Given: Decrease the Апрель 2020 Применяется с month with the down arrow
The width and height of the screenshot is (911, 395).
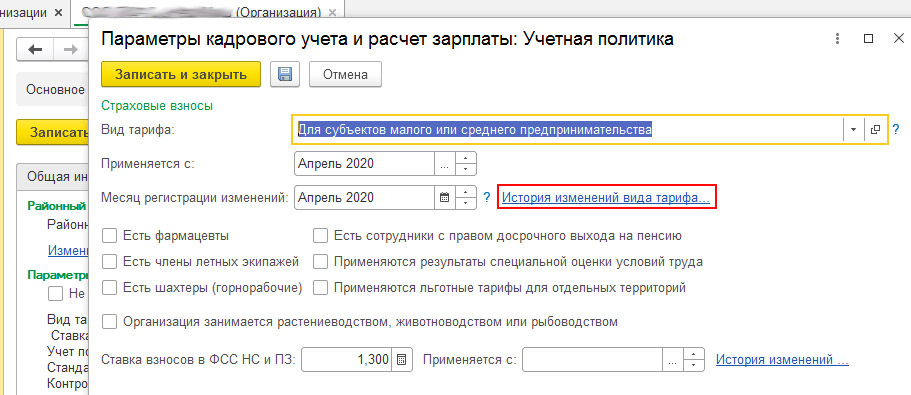Looking at the screenshot, I should 465,170.
